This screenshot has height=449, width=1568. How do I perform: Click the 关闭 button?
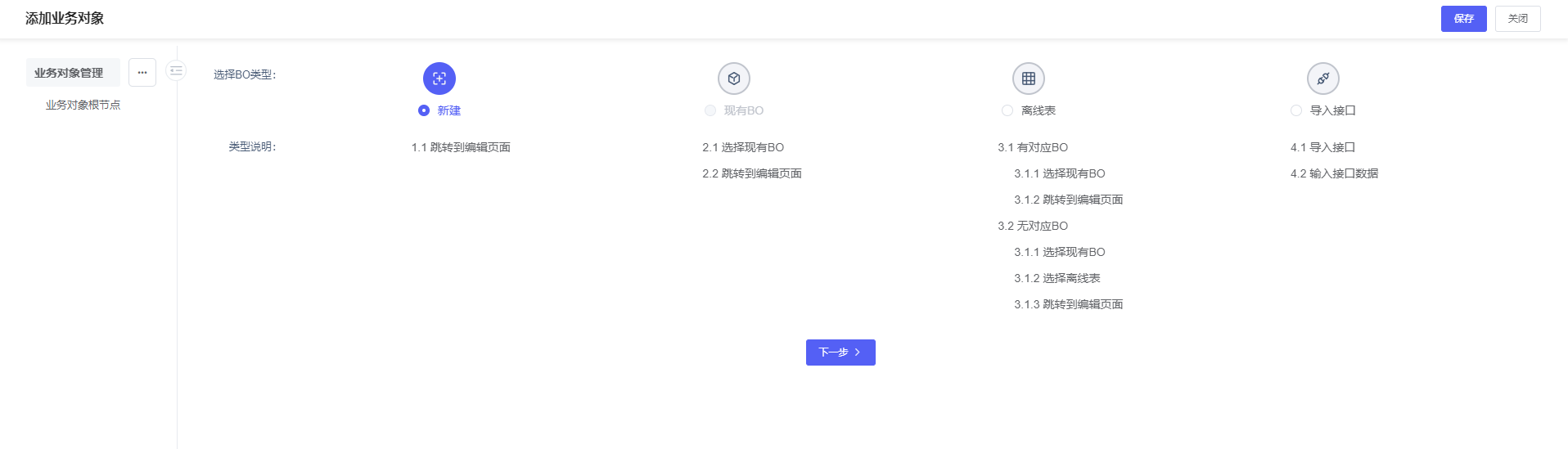pyautogui.click(x=1517, y=19)
